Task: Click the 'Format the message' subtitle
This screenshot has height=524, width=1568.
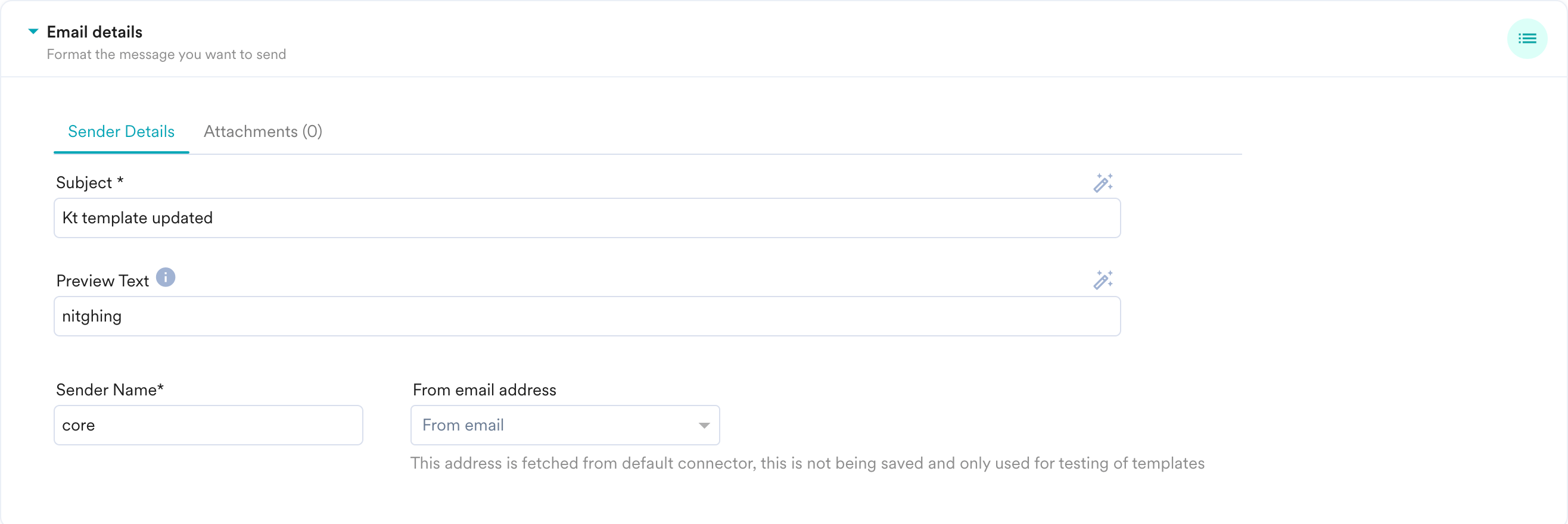Action: 166,54
